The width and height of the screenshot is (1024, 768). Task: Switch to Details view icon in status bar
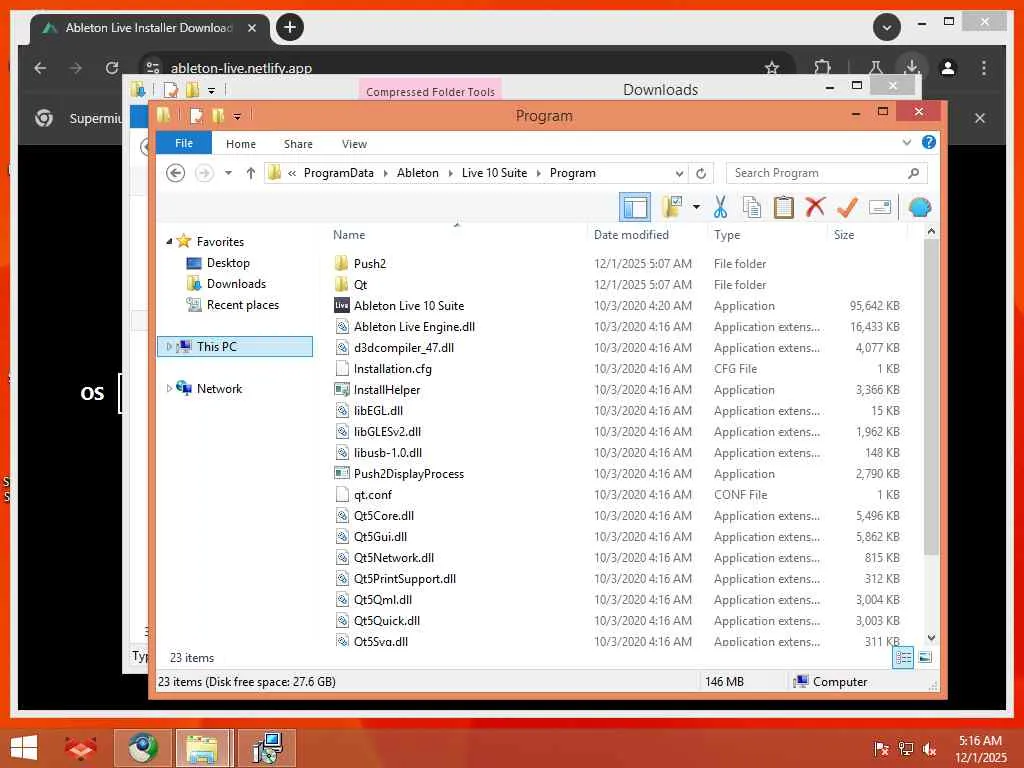point(903,658)
